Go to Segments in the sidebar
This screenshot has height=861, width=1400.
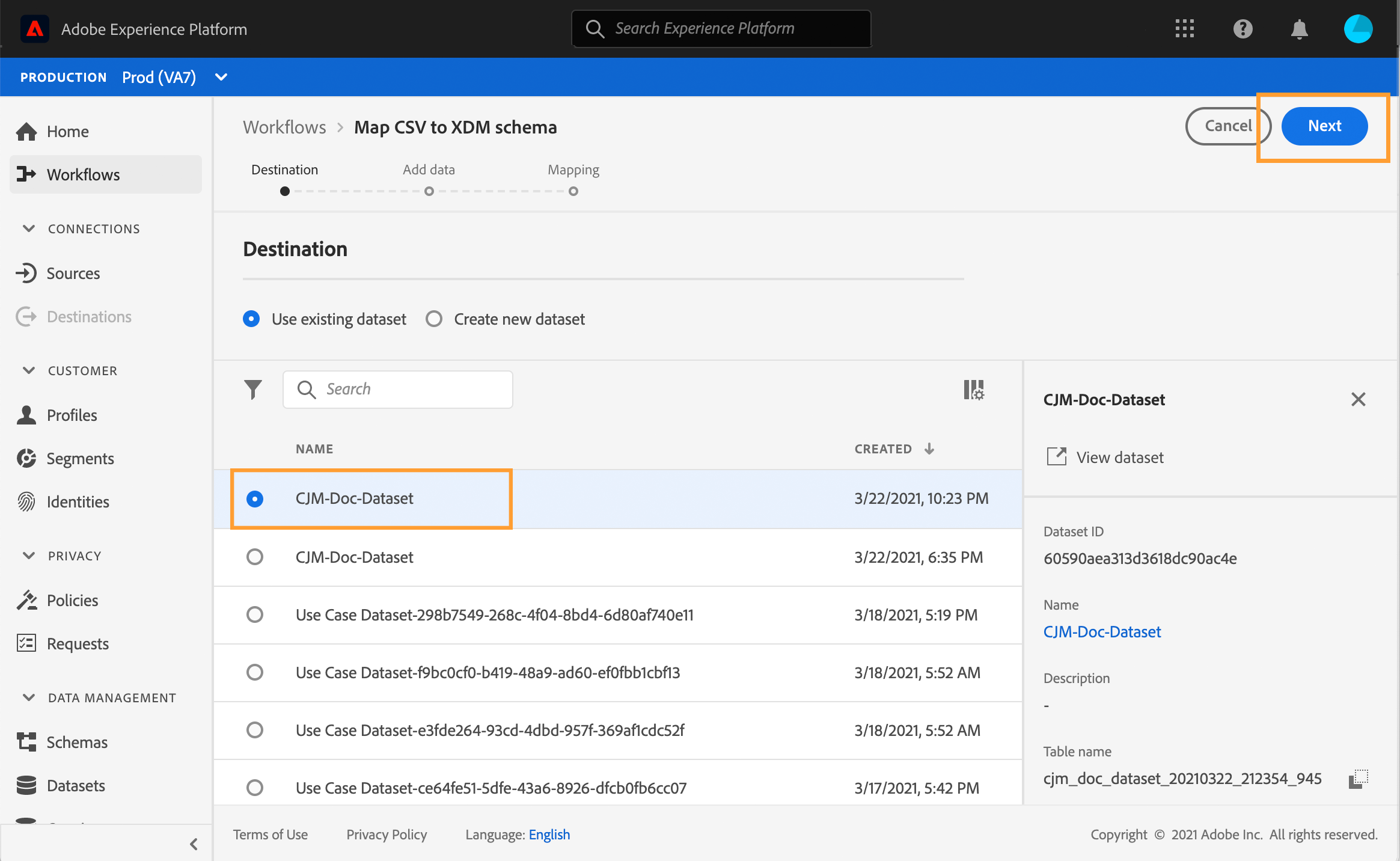[x=80, y=458]
